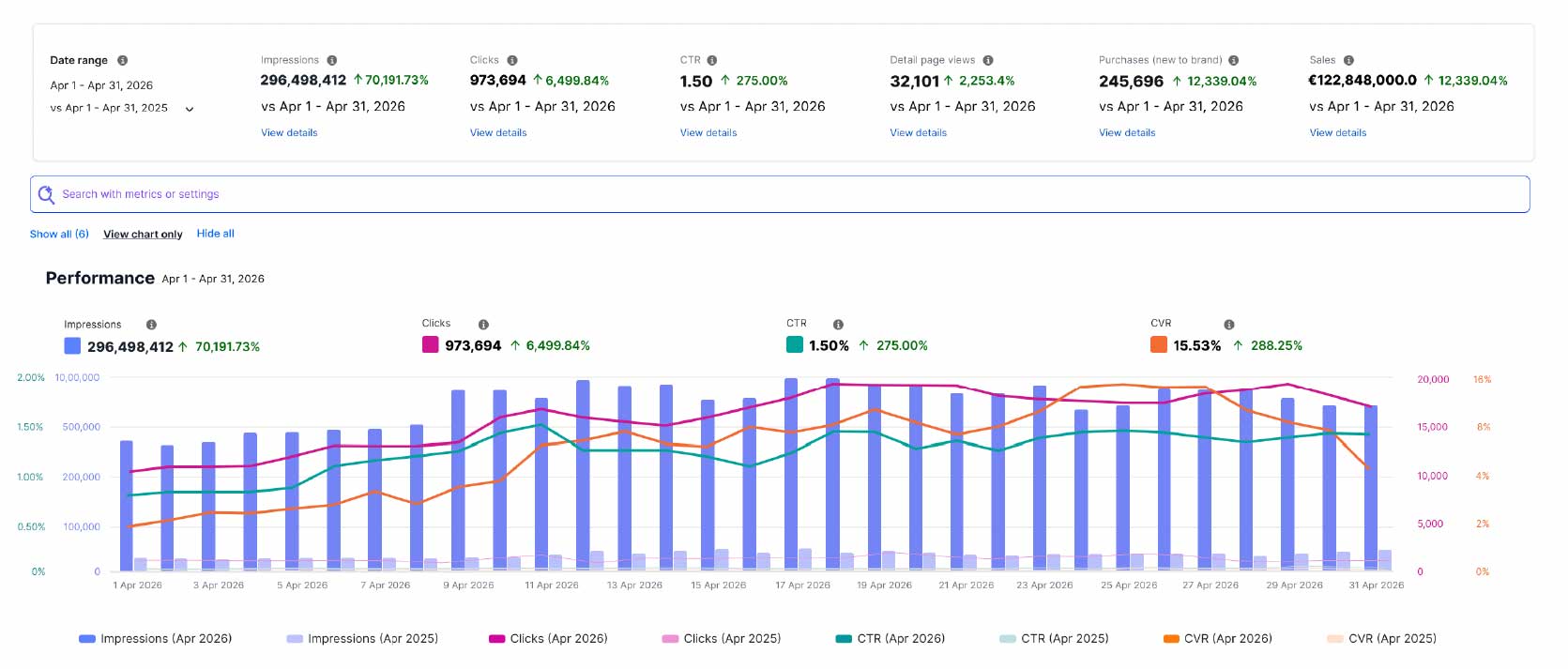Click the teal CTR color swatch above chart
Viewport: 1568px width, 669px height.
coord(795,344)
